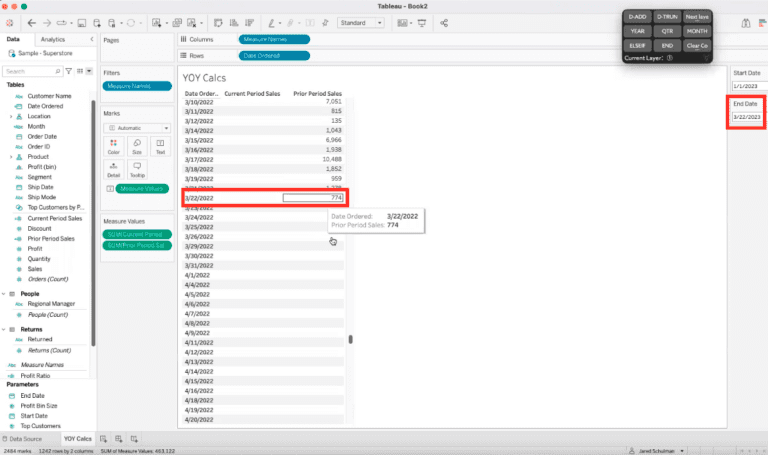Click the Swap Rows and Columns icon
The image size is (768, 455).
(218, 23)
